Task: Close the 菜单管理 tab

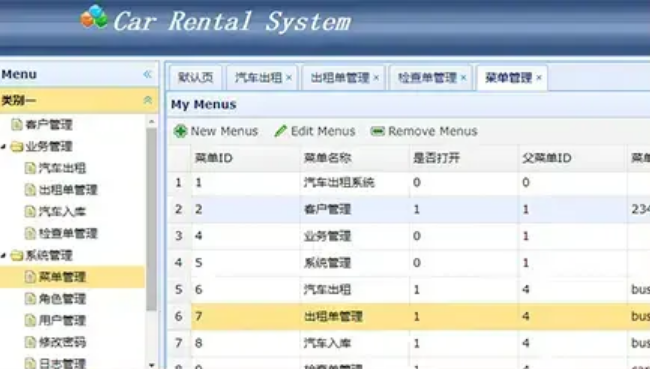Action: (x=539, y=78)
